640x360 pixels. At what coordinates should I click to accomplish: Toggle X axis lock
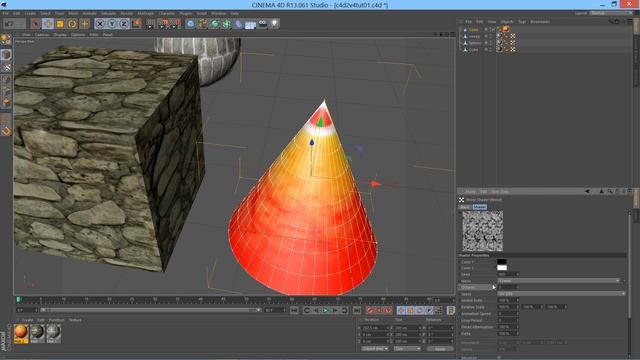pyautogui.click(x=100, y=24)
